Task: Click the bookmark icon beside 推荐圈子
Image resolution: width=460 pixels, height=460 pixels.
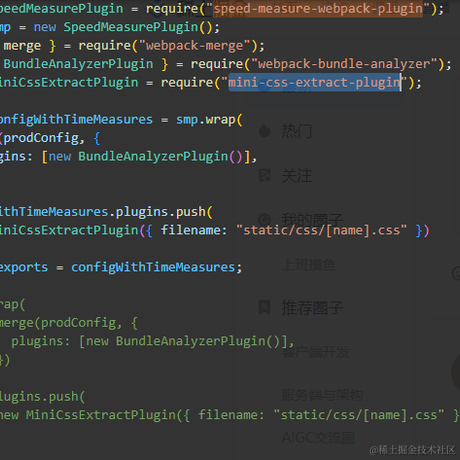Action: [265, 307]
